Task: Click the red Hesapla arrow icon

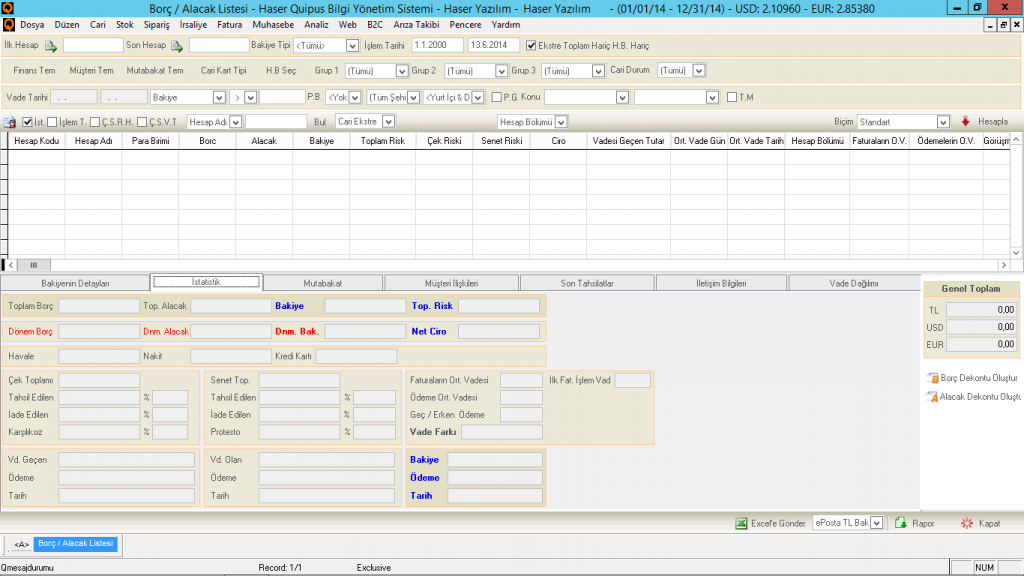Action: click(965, 122)
